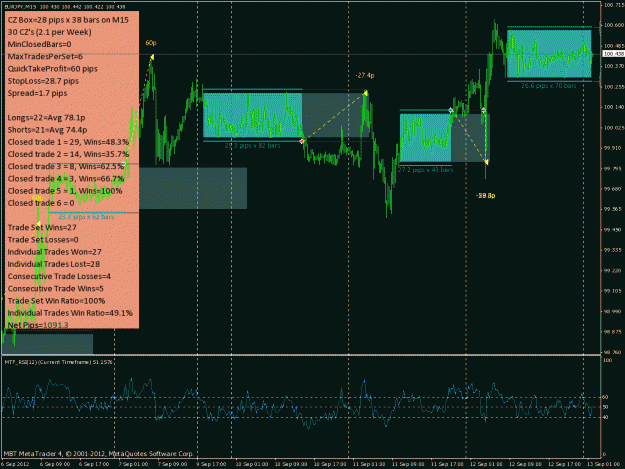Select the 'Shorts=21=Avg 74.4p' statistic
Viewport: 625px width, 469px height.
click(x=47, y=130)
